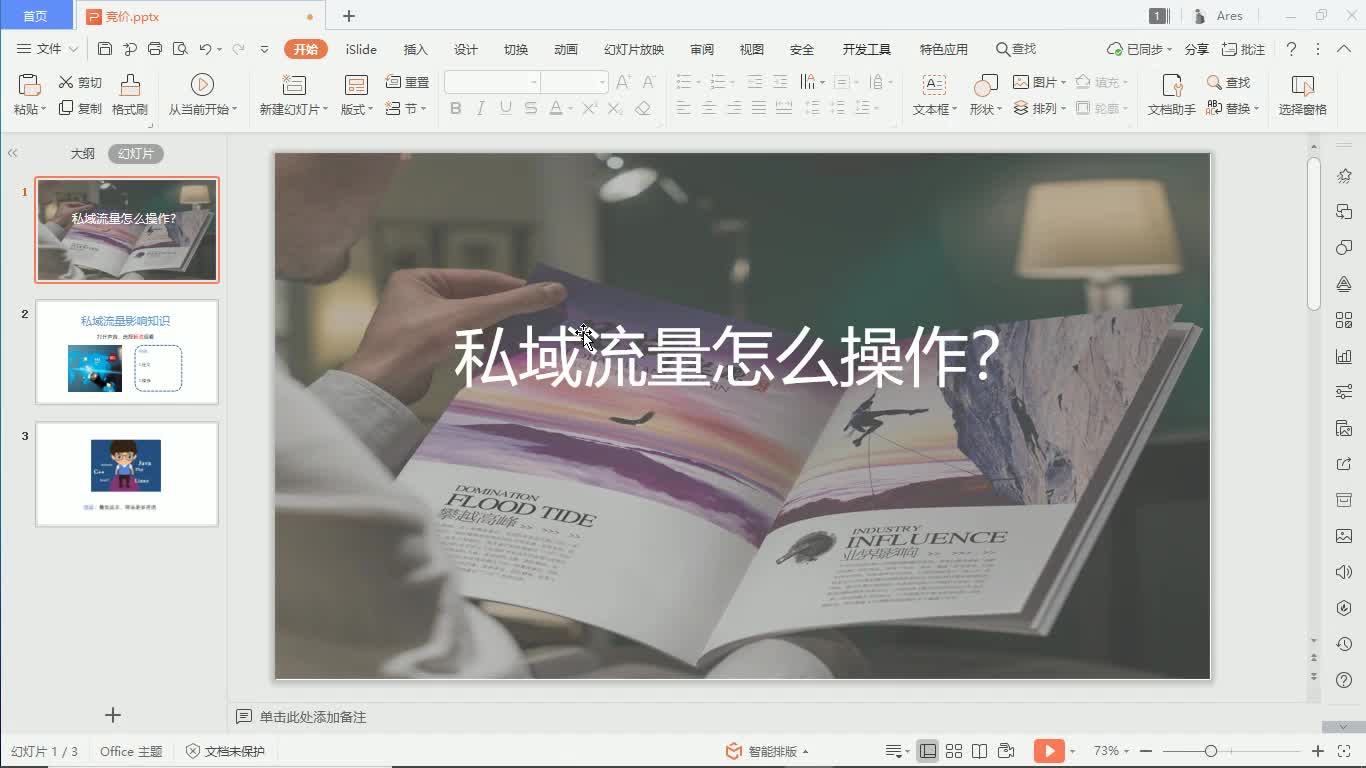Start slideshow from current slide icon
This screenshot has width=1366, height=768.
[202, 85]
